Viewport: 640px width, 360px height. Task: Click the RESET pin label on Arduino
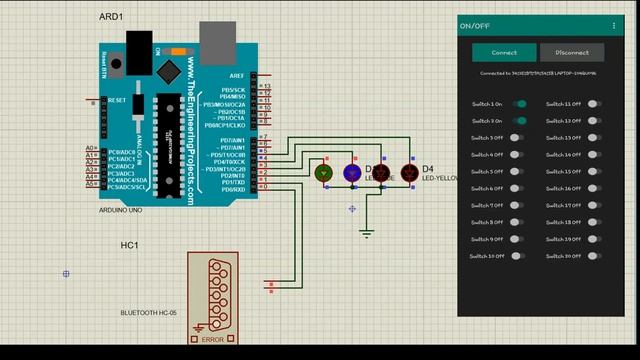coord(117,100)
